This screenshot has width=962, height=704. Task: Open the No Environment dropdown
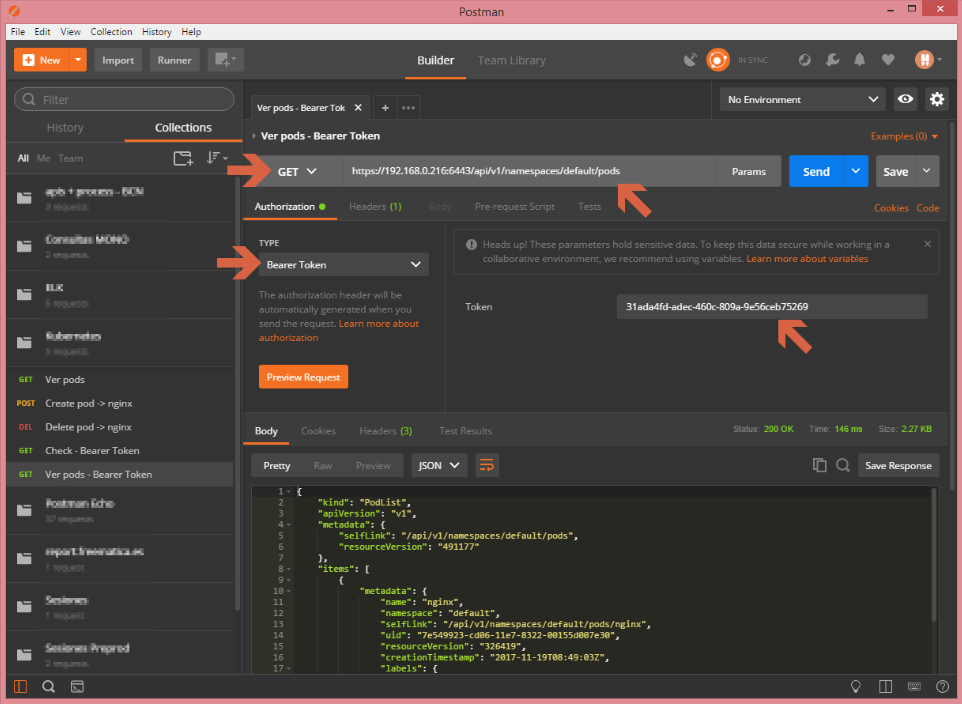[802, 99]
